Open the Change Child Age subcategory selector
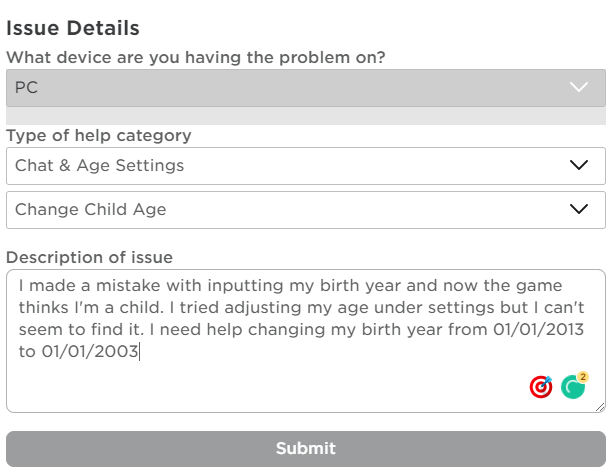The width and height of the screenshot is (607, 476). 280,210
